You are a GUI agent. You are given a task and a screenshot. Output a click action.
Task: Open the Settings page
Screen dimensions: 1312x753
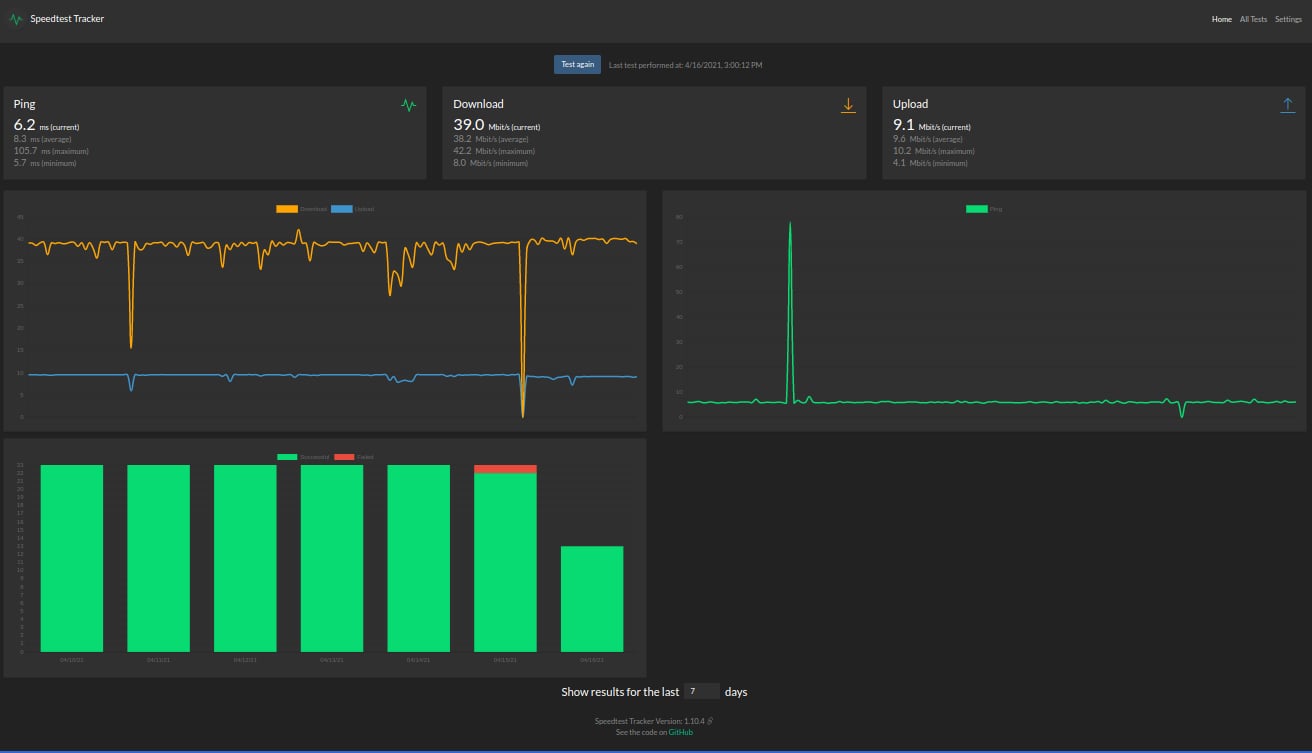(x=1288, y=19)
